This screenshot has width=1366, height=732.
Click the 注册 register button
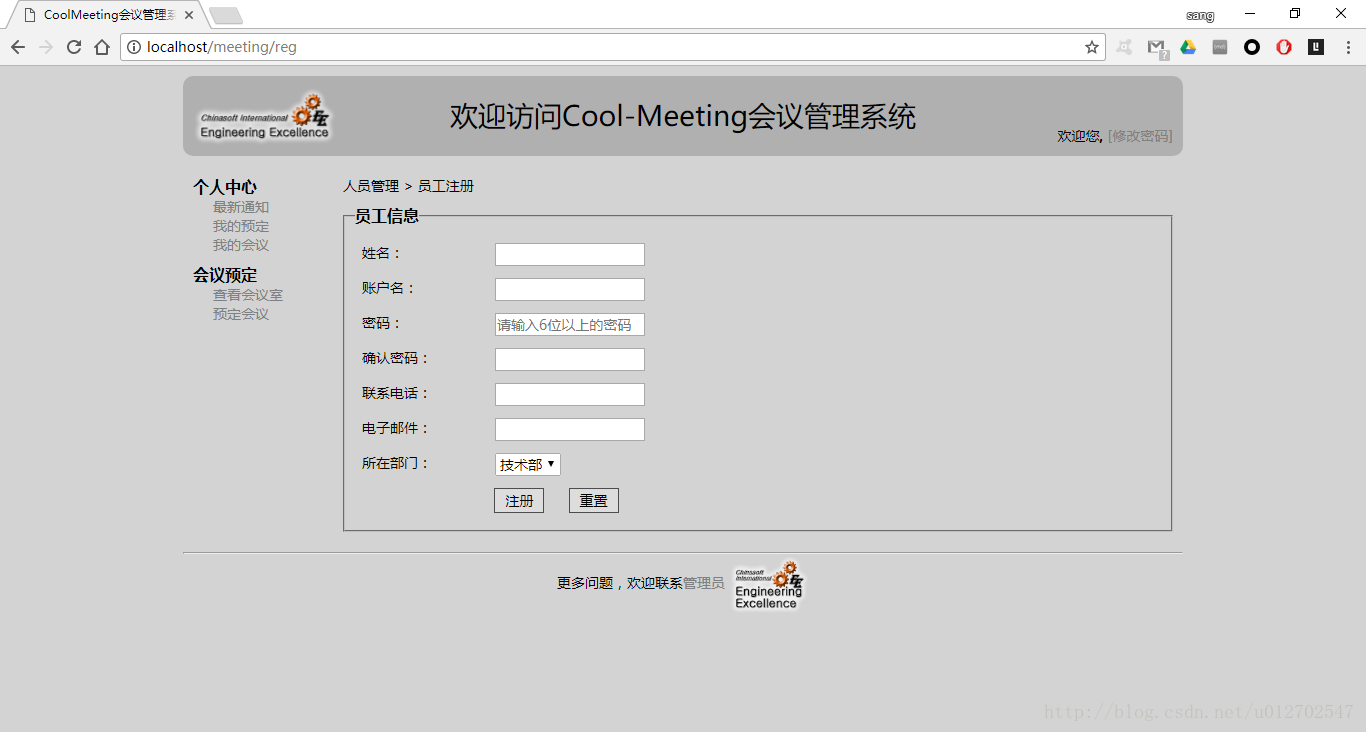pos(519,501)
